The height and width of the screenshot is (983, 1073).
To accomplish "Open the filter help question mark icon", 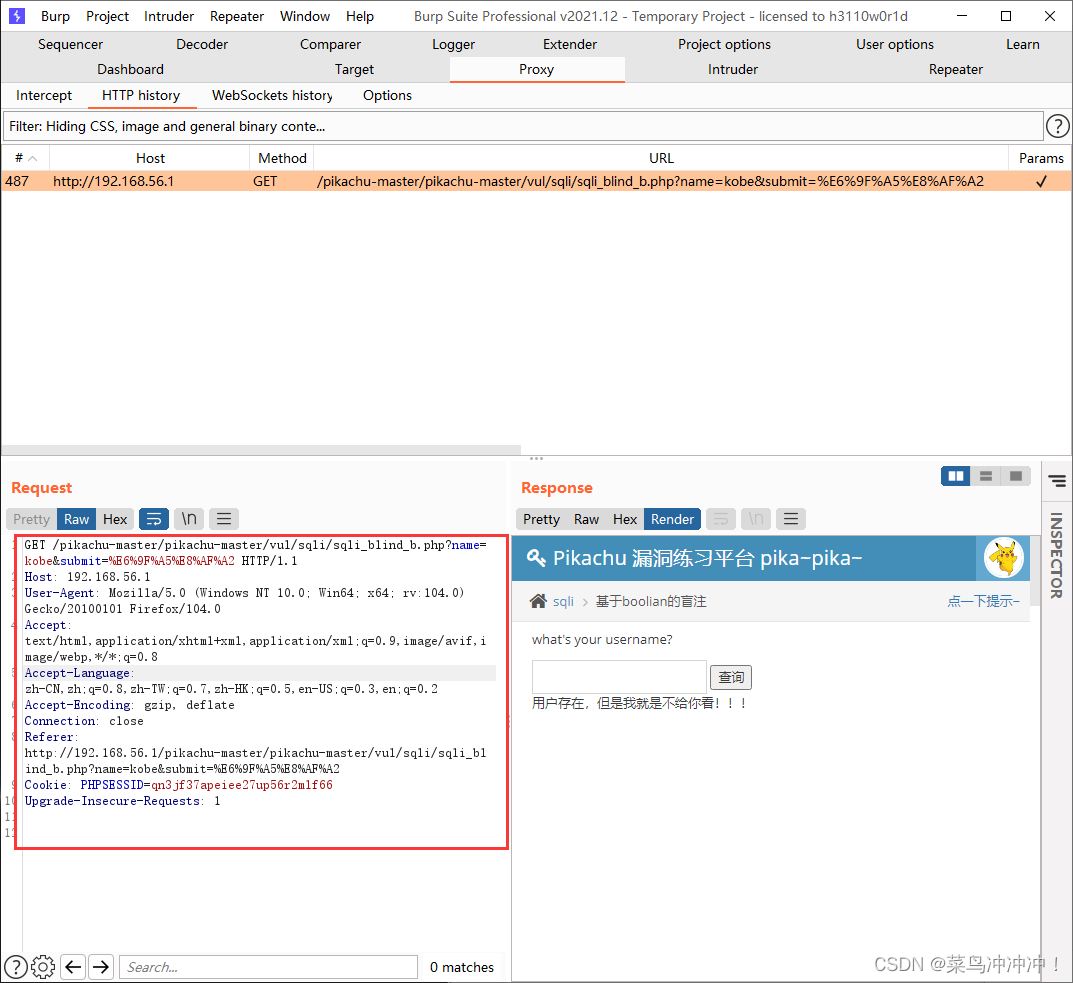I will coord(1057,126).
